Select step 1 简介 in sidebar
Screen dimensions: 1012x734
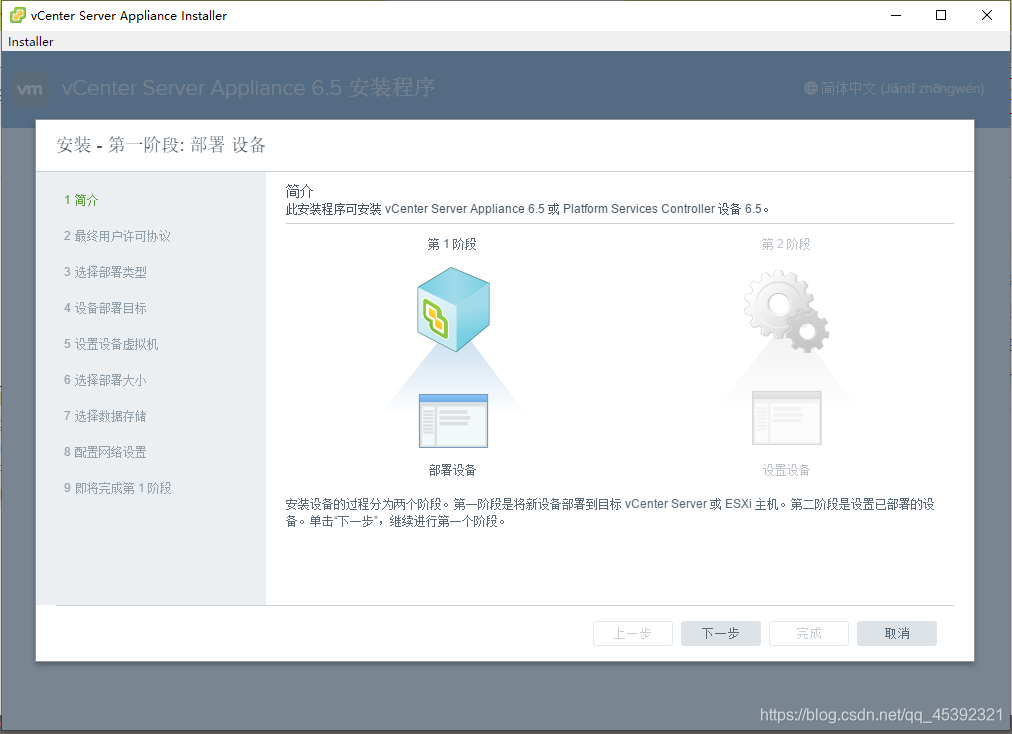click(x=81, y=200)
